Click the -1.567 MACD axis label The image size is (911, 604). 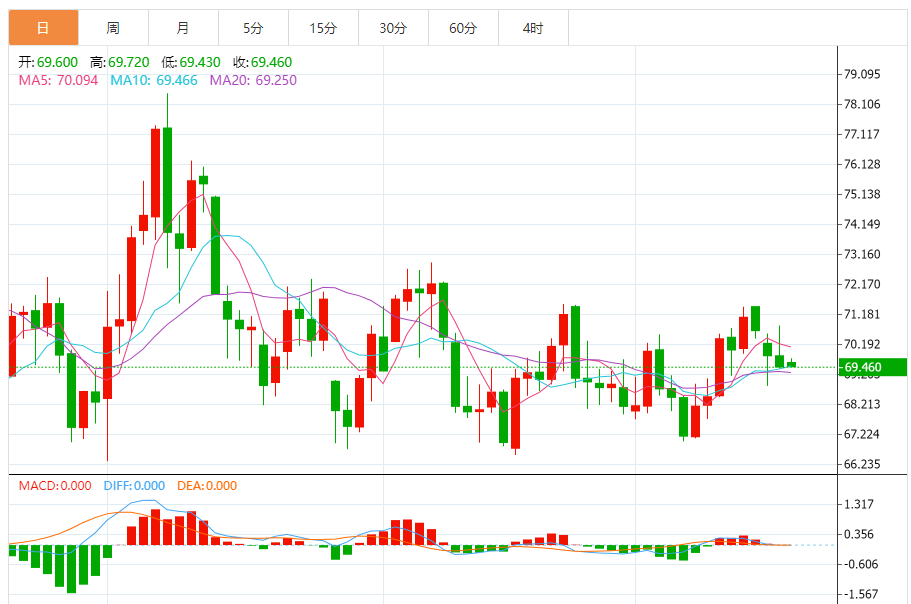(859, 594)
